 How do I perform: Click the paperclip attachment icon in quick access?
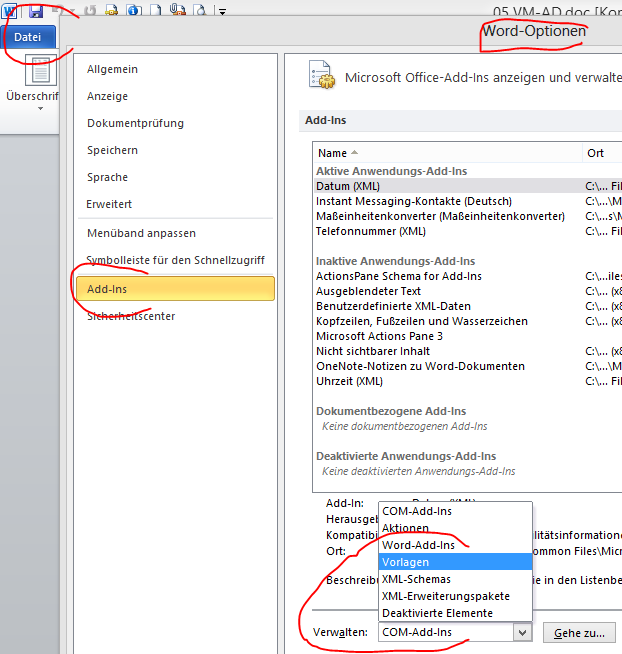(x=178, y=10)
